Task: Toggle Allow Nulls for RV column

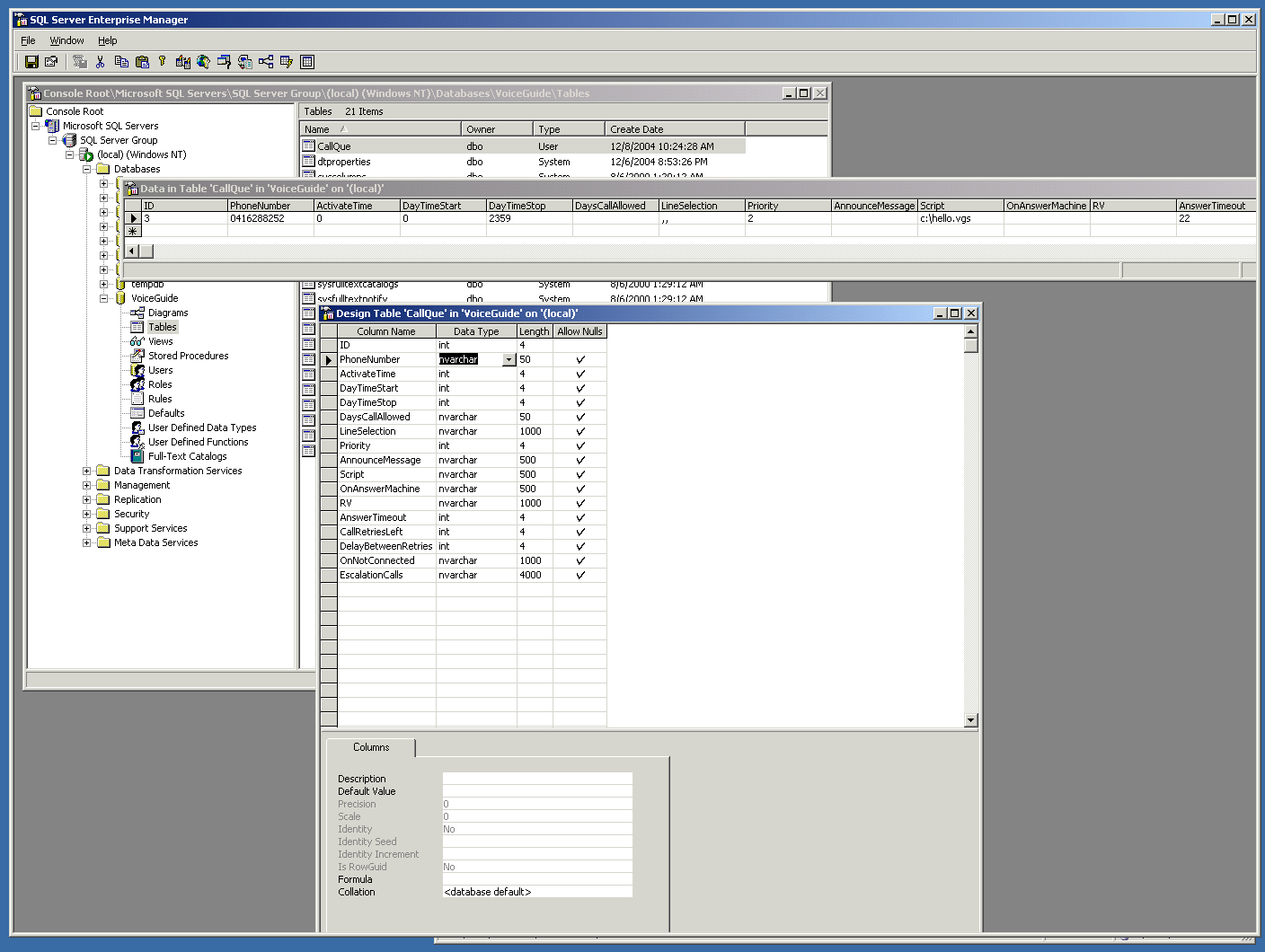Action: coord(580,503)
